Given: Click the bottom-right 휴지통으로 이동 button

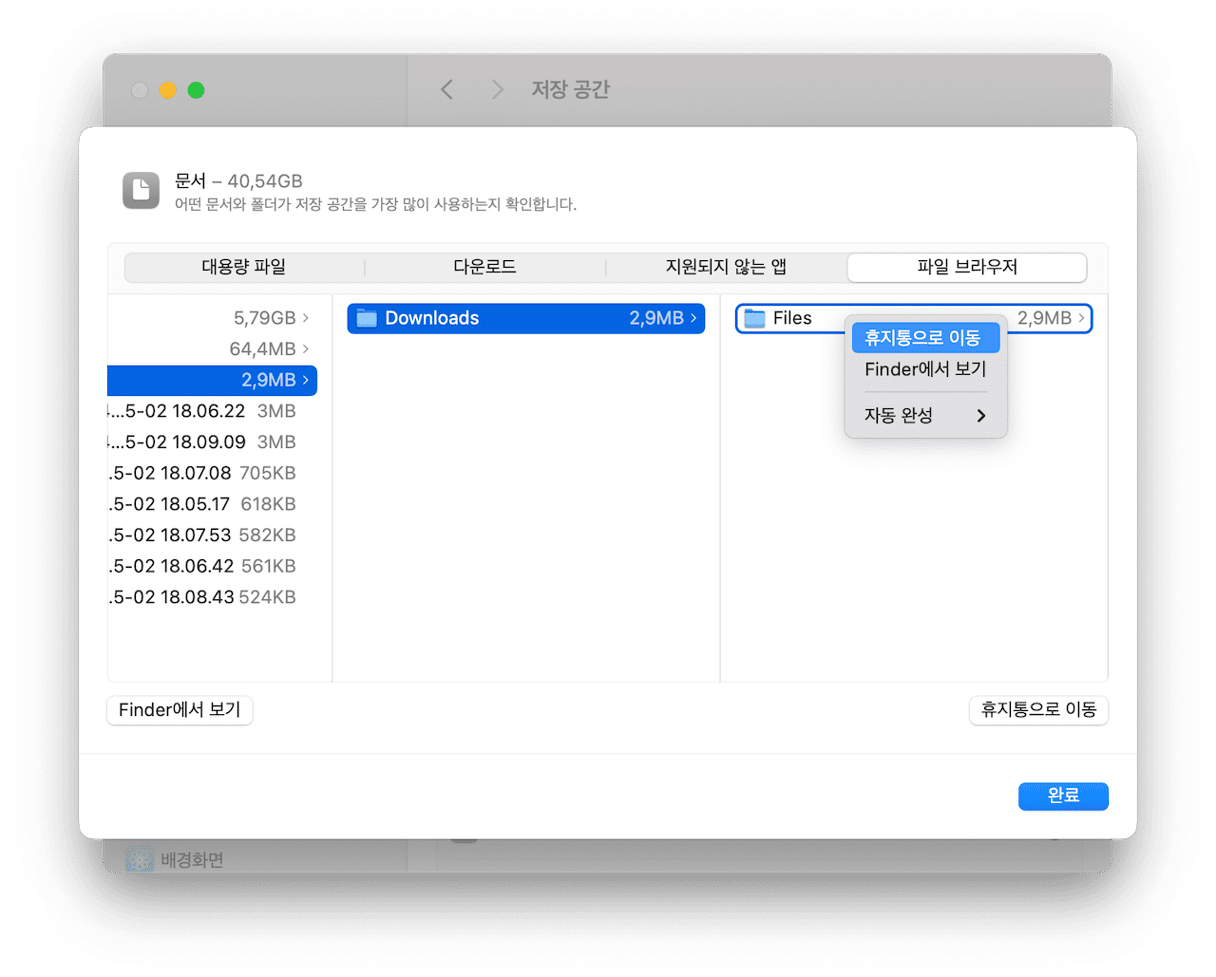Looking at the screenshot, I should coord(1038,710).
